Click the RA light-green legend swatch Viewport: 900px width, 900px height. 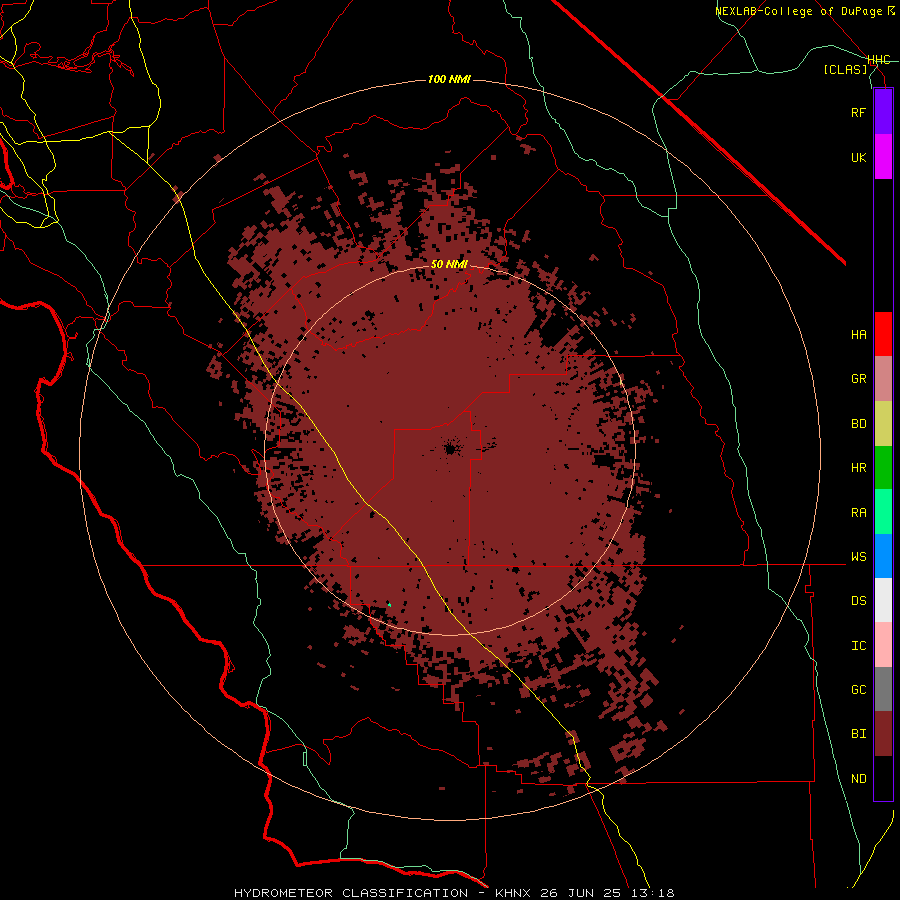pyautogui.click(x=883, y=512)
